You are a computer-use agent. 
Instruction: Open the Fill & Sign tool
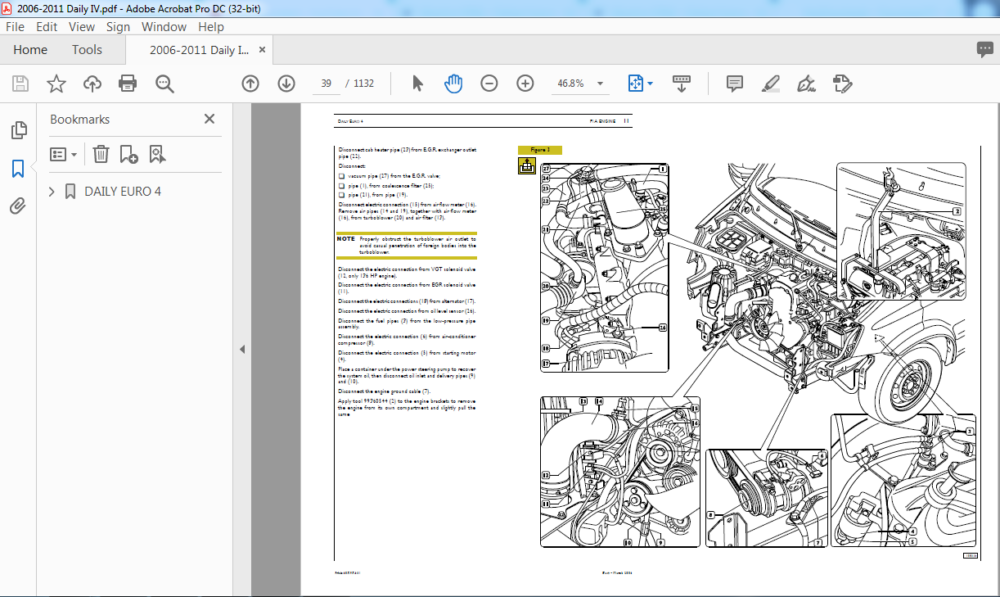806,84
